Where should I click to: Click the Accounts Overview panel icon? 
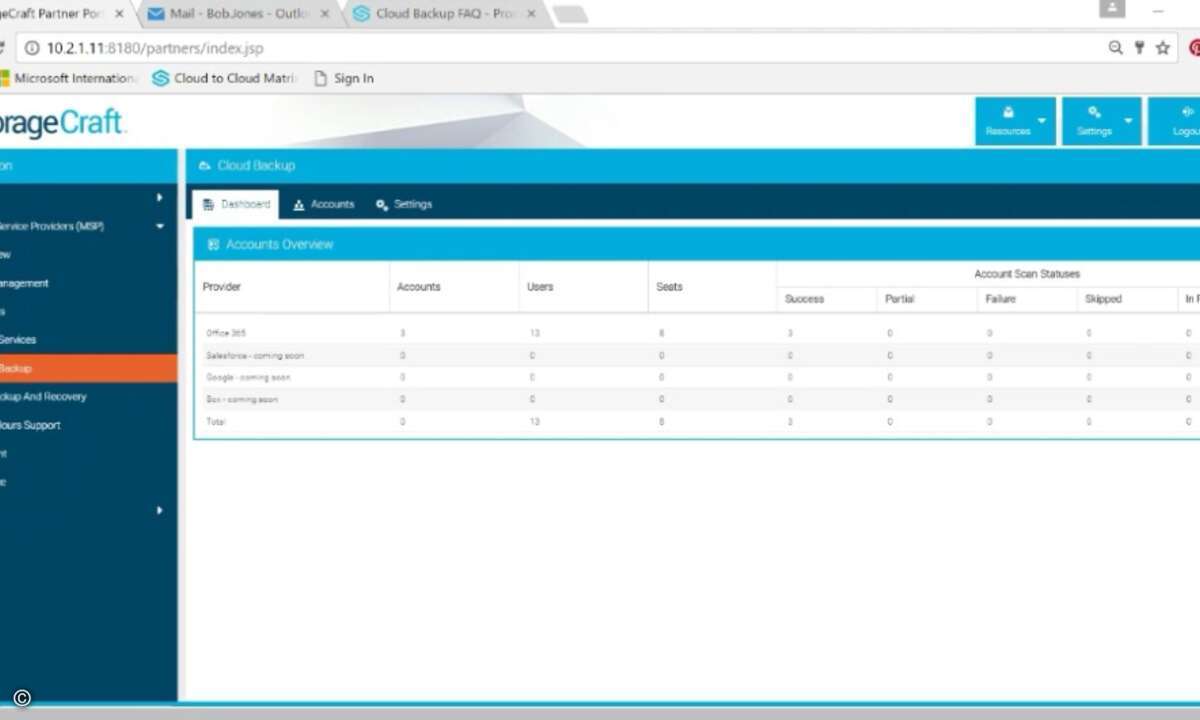[213, 244]
